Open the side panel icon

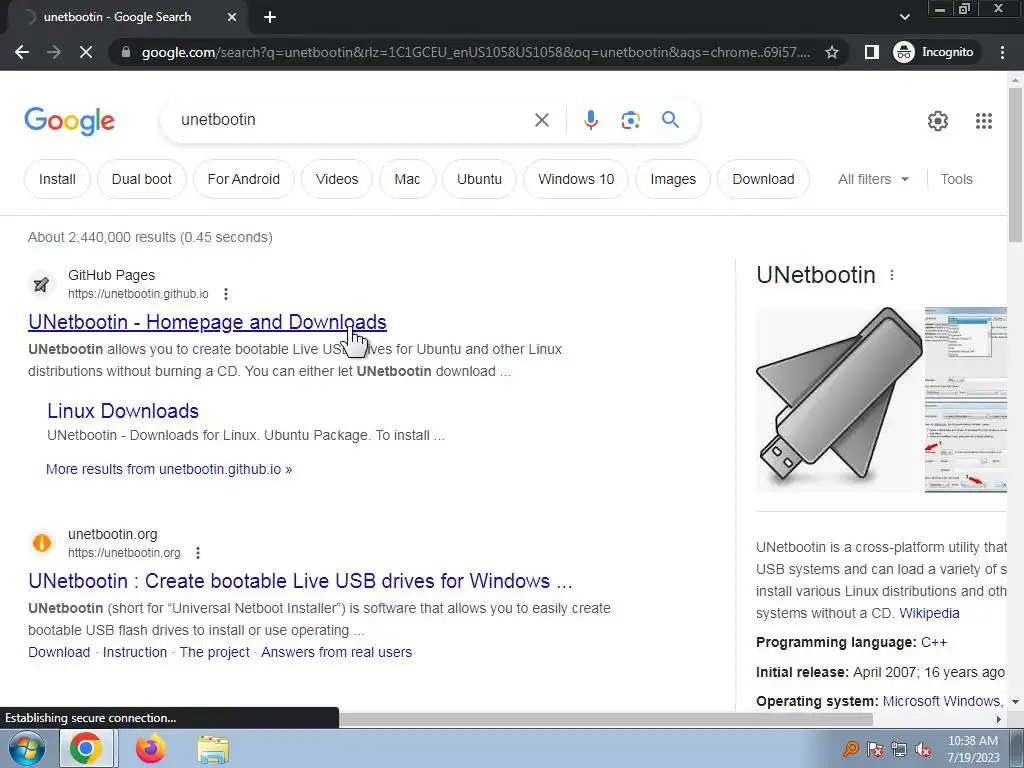tap(871, 52)
